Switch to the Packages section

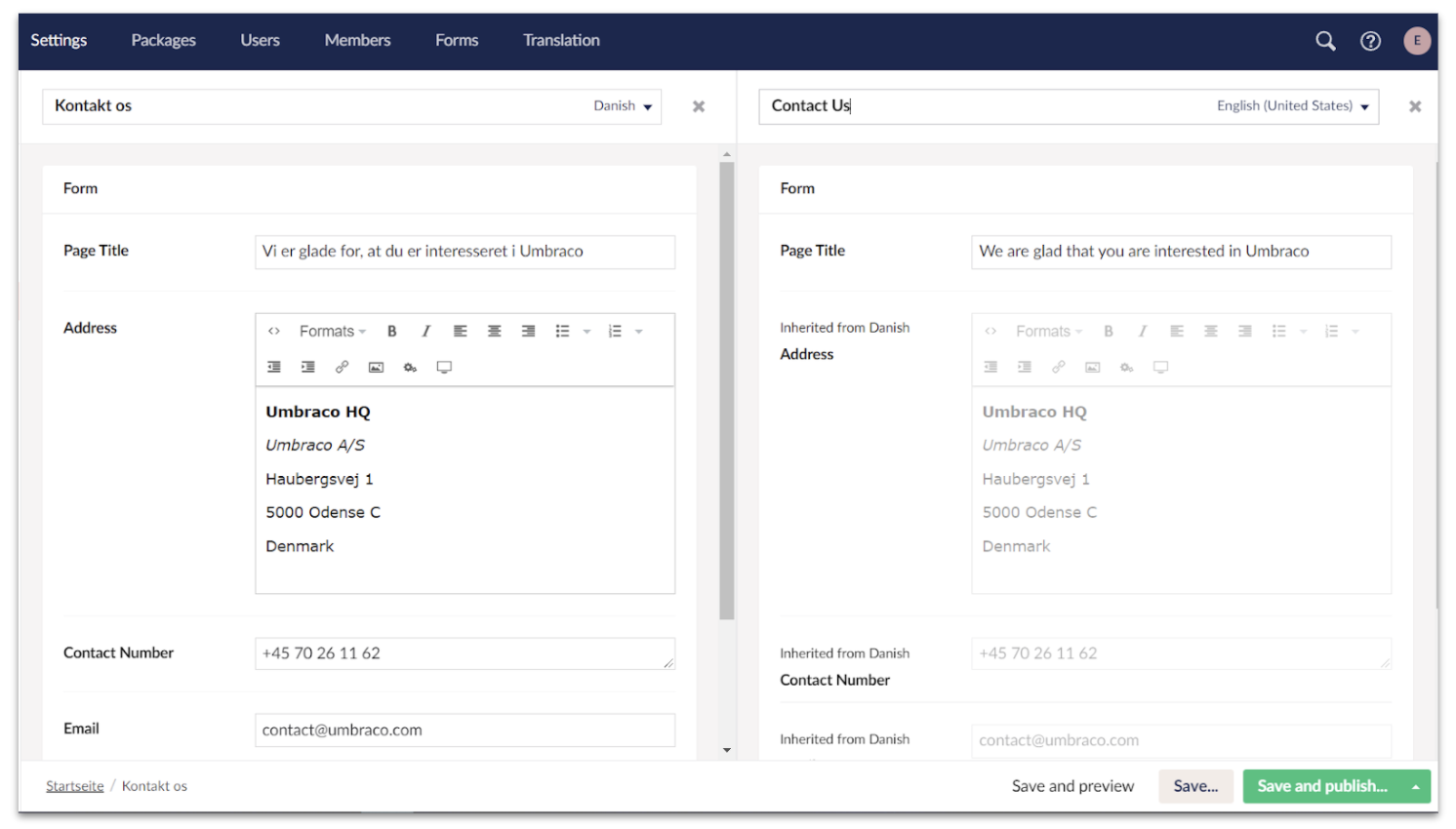point(163,40)
